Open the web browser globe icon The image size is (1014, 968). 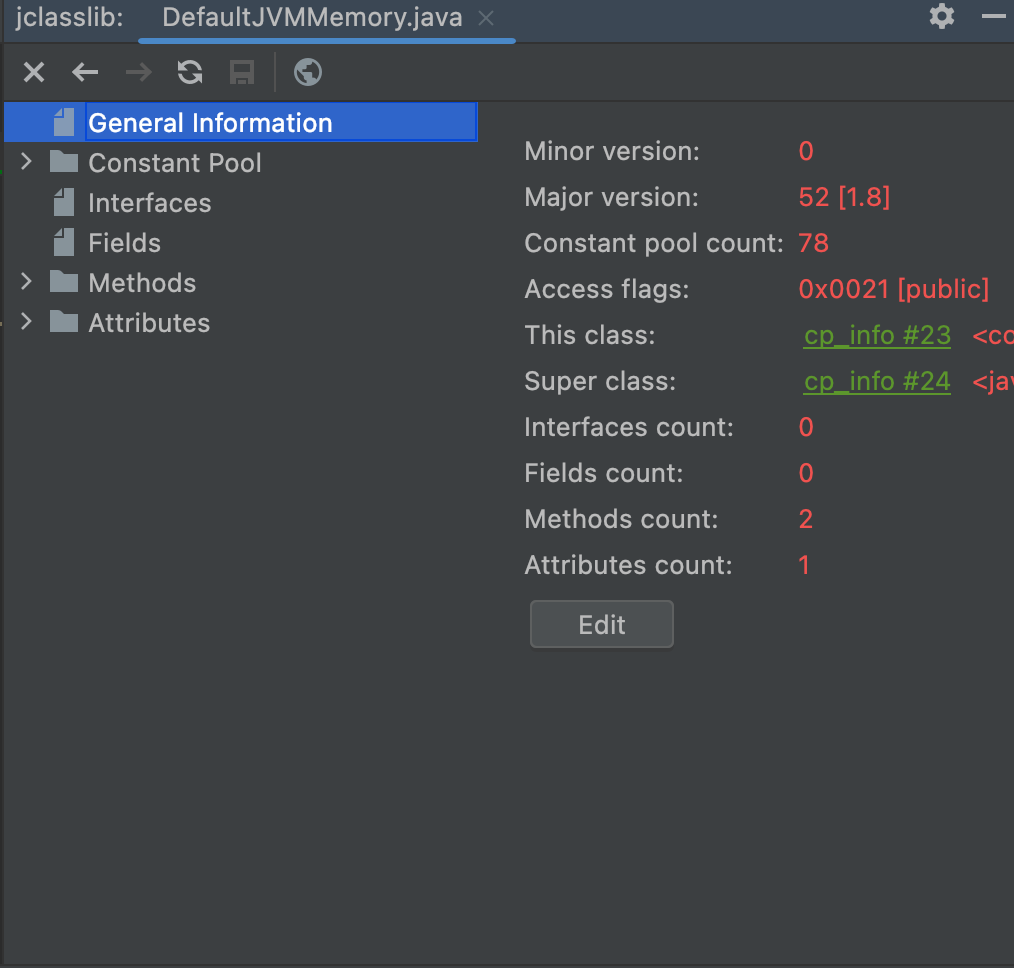coord(308,72)
